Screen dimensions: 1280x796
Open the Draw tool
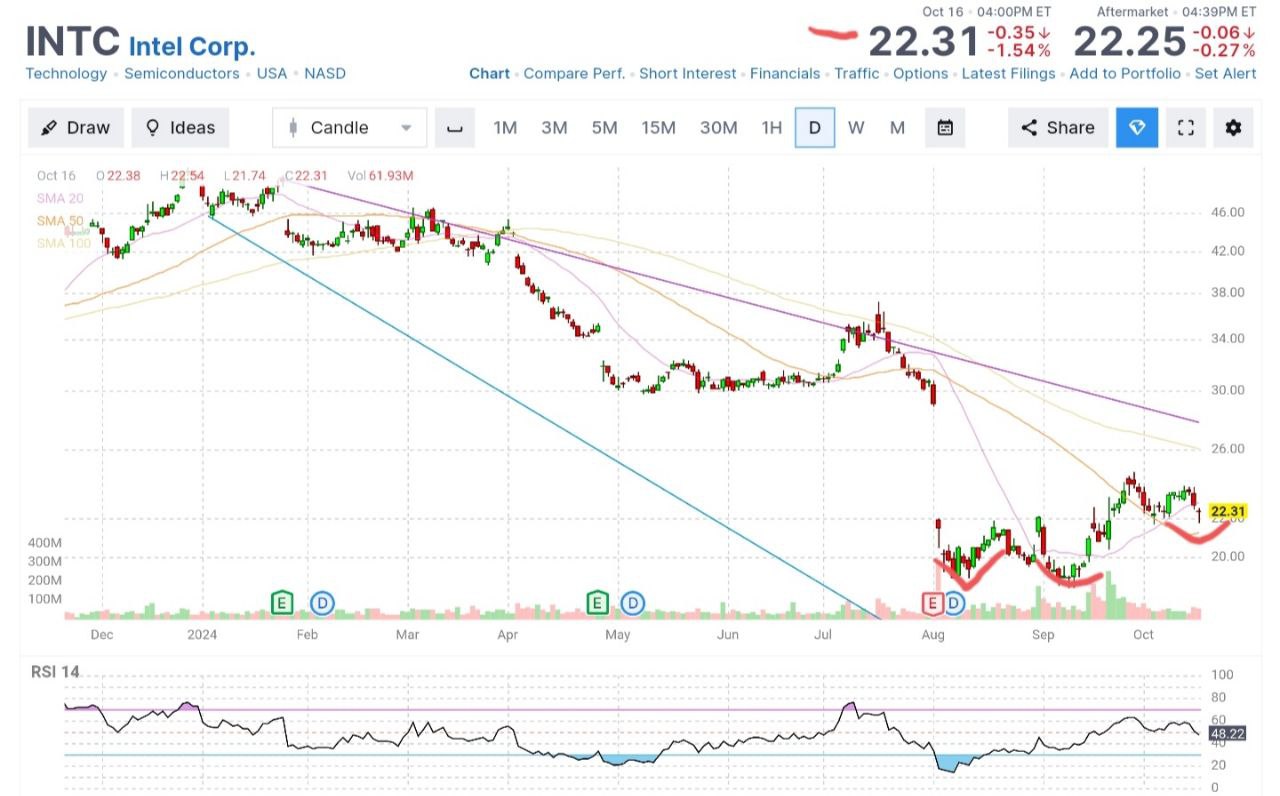pyautogui.click(x=76, y=128)
